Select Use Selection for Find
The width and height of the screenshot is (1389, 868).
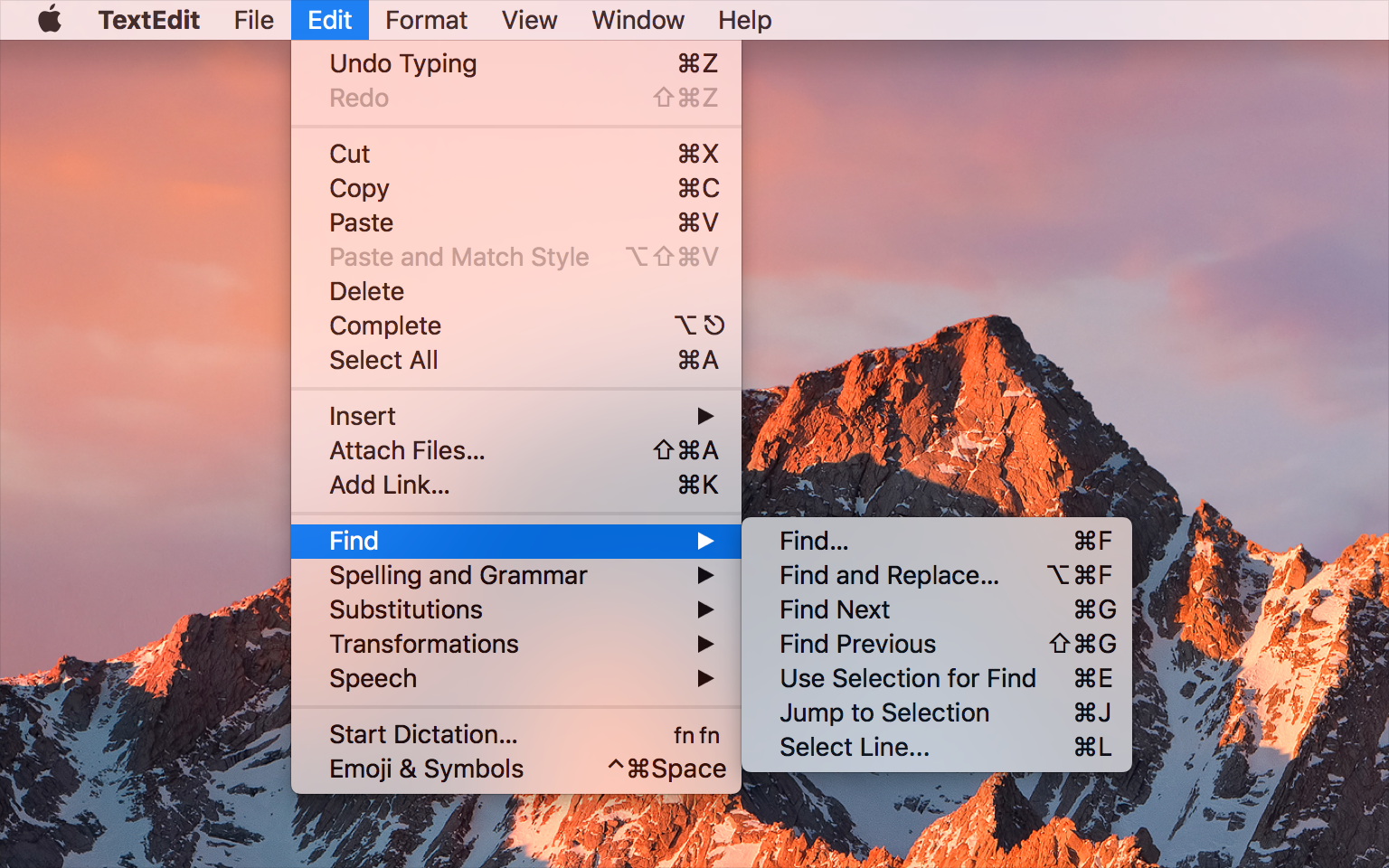click(x=908, y=678)
